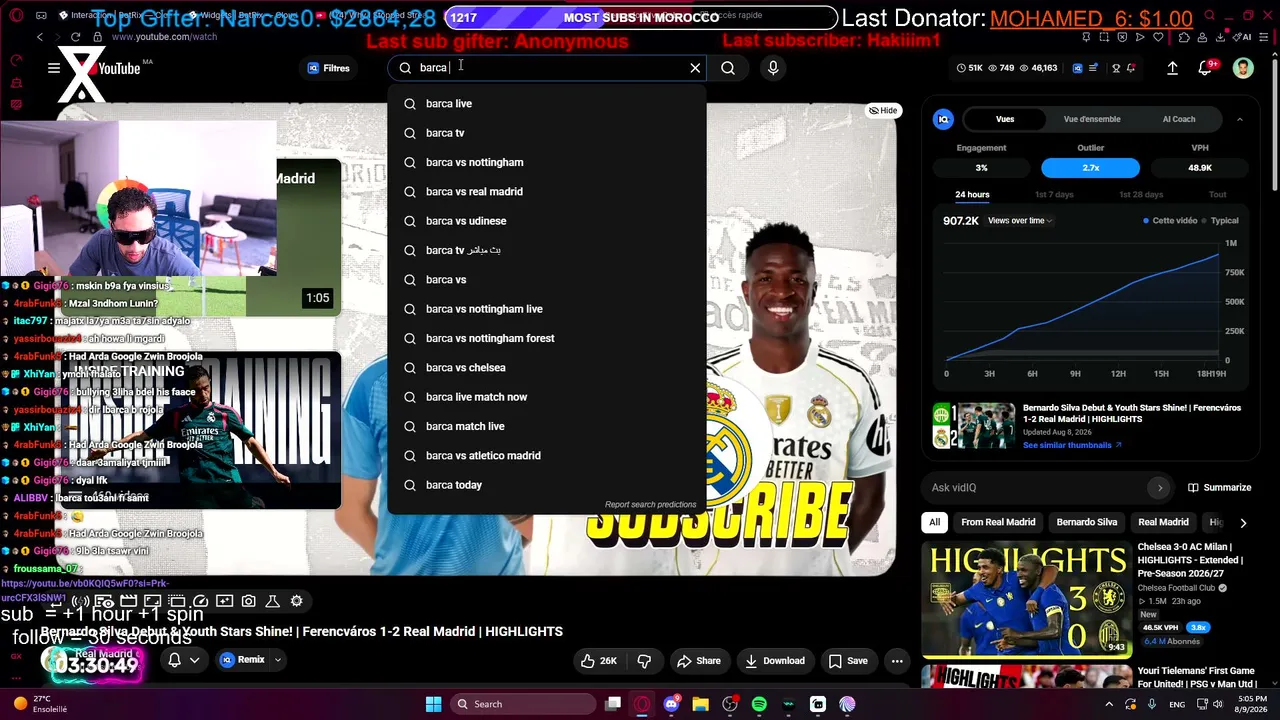Open the notifications bell with 9+ badge
Image resolution: width=1280 pixels, height=720 pixels.
tap(1206, 68)
